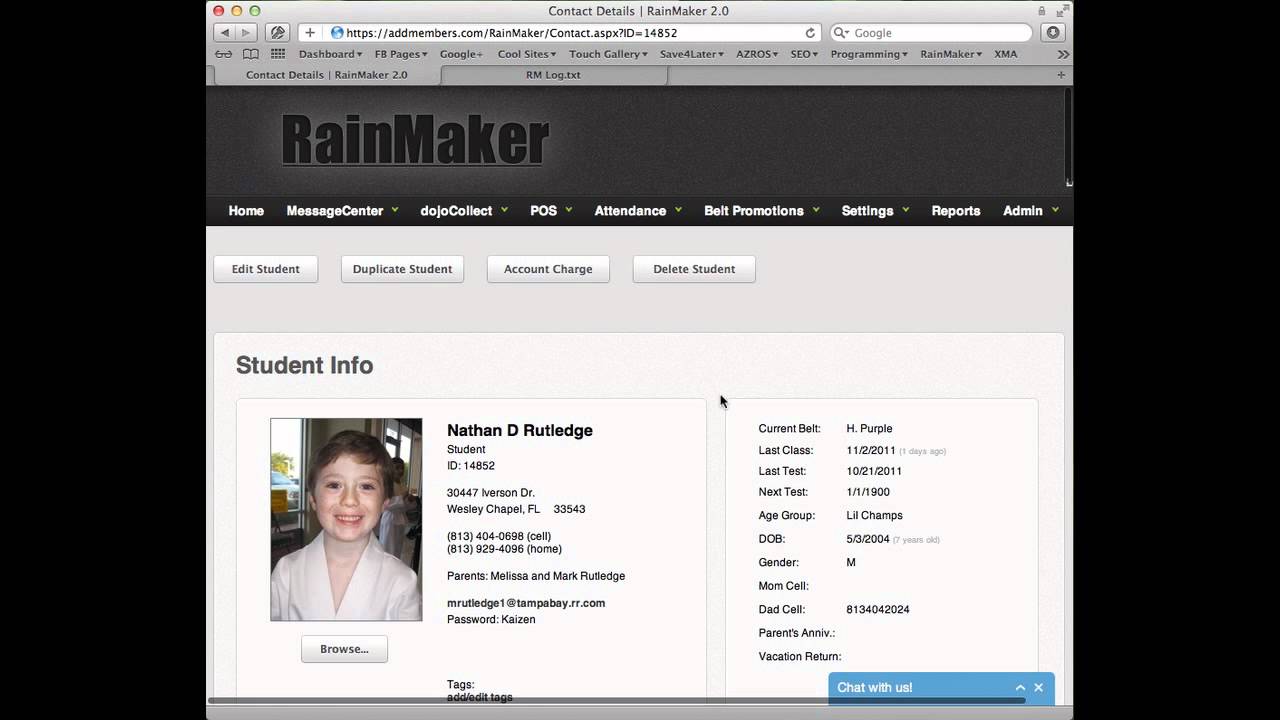
Task: Open the Reports page
Action: point(955,211)
